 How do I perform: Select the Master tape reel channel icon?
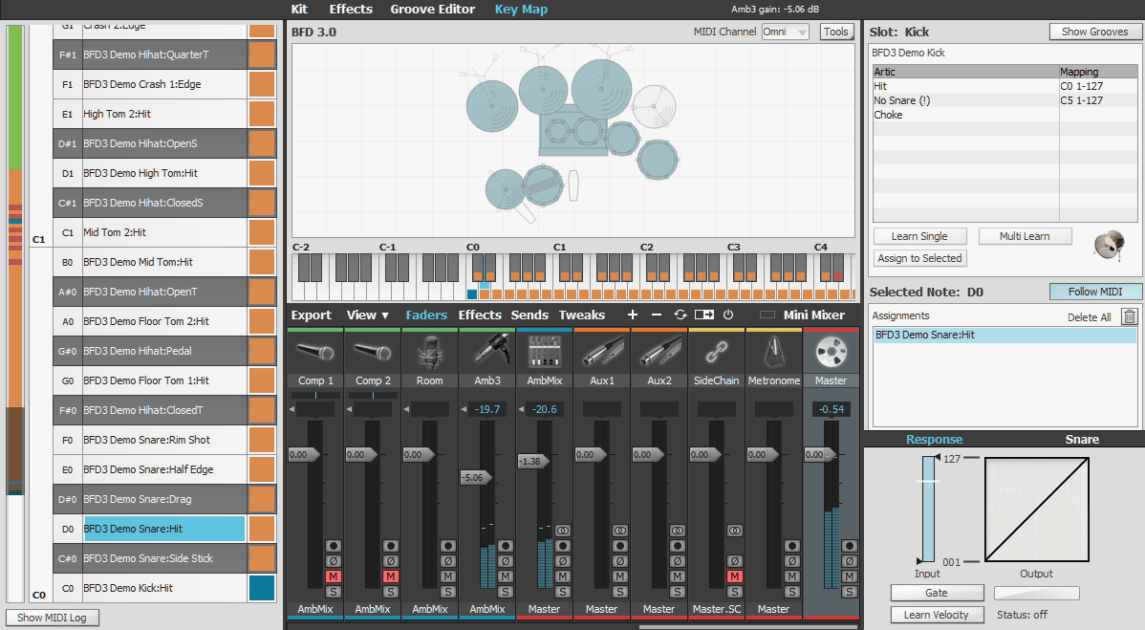coord(831,353)
